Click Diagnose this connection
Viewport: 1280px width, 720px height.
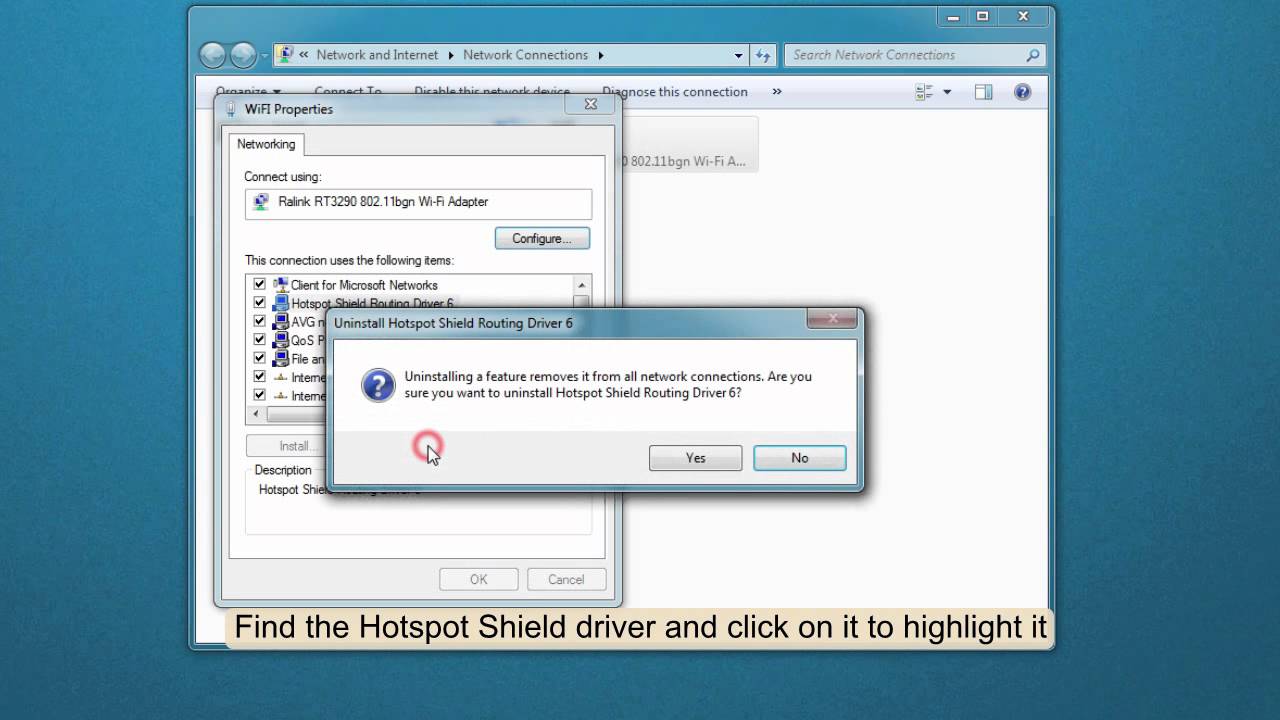675,92
